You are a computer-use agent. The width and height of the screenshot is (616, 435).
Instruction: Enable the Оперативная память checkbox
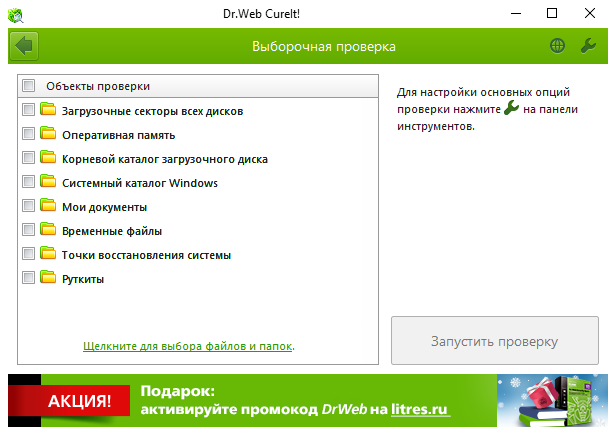tap(28, 134)
